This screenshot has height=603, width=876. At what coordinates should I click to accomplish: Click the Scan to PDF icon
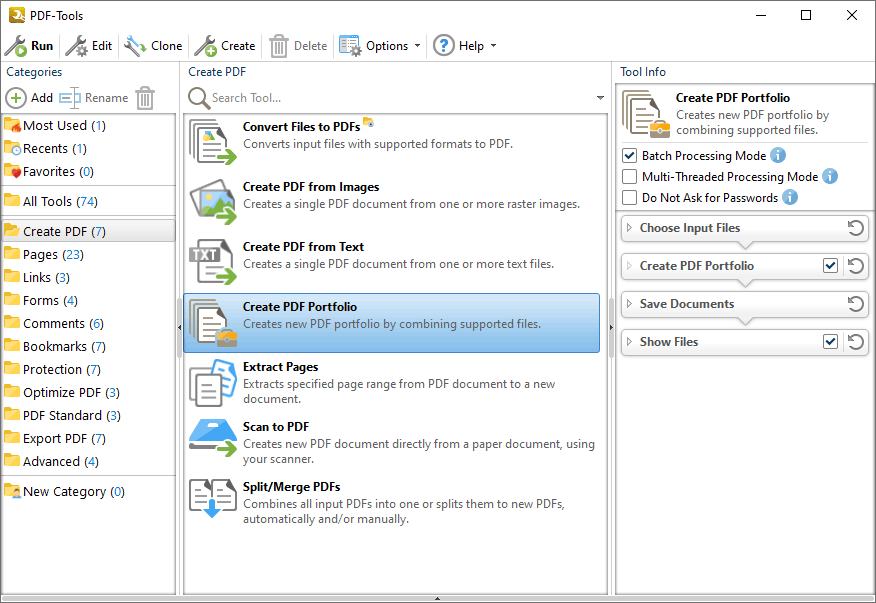point(212,438)
